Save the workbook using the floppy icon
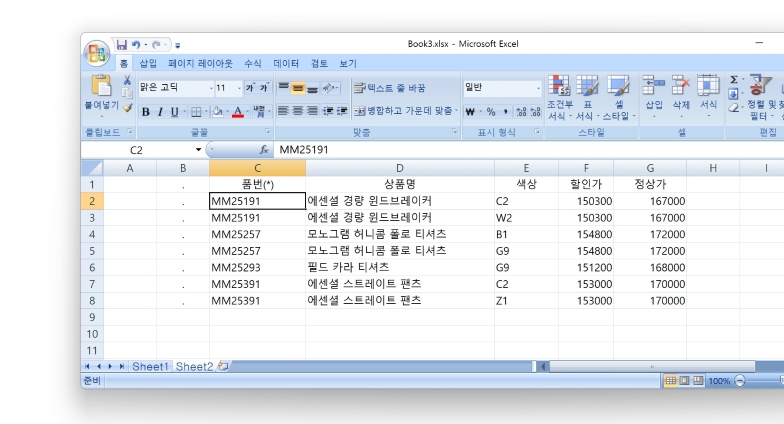 click(122, 45)
